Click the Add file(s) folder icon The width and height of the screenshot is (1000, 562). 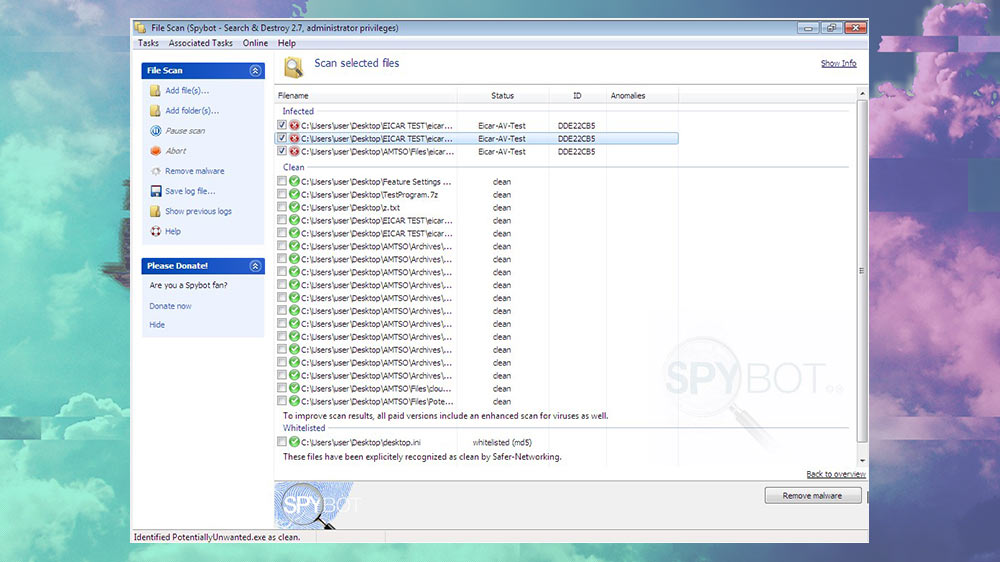coord(155,91)
